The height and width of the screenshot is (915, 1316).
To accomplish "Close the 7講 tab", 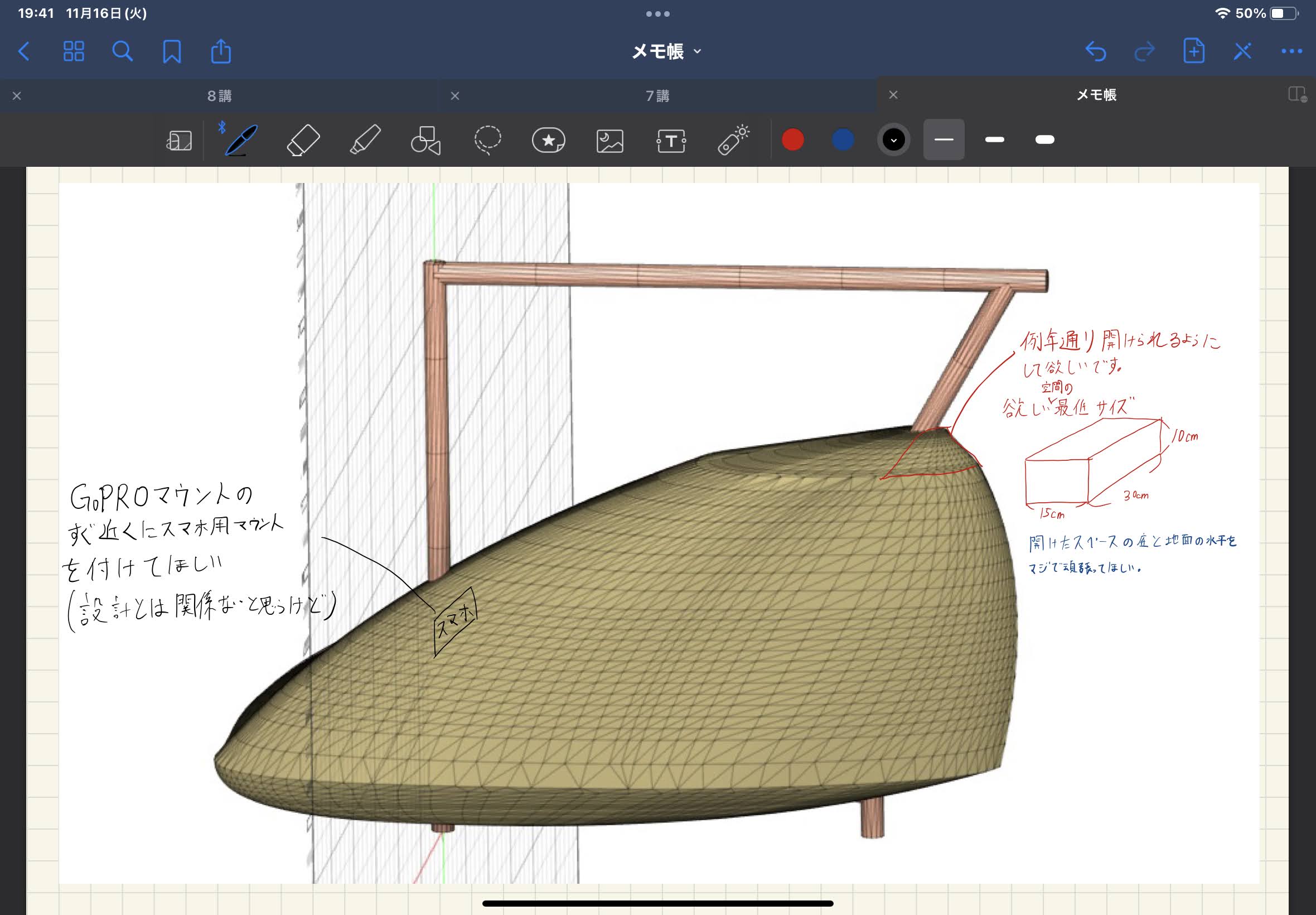I will coord(455,96).
